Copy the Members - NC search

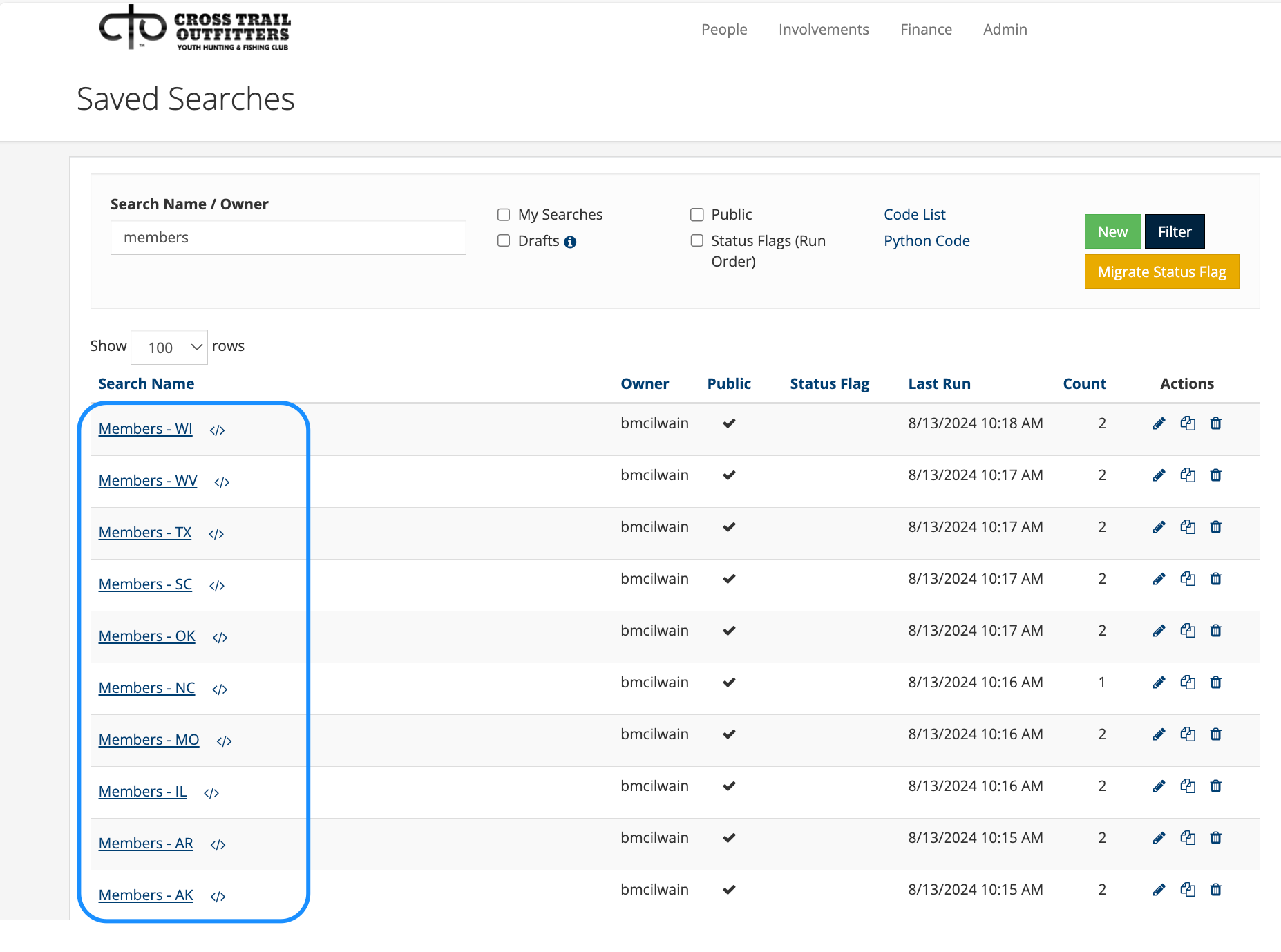click(x=1188, y=683)
